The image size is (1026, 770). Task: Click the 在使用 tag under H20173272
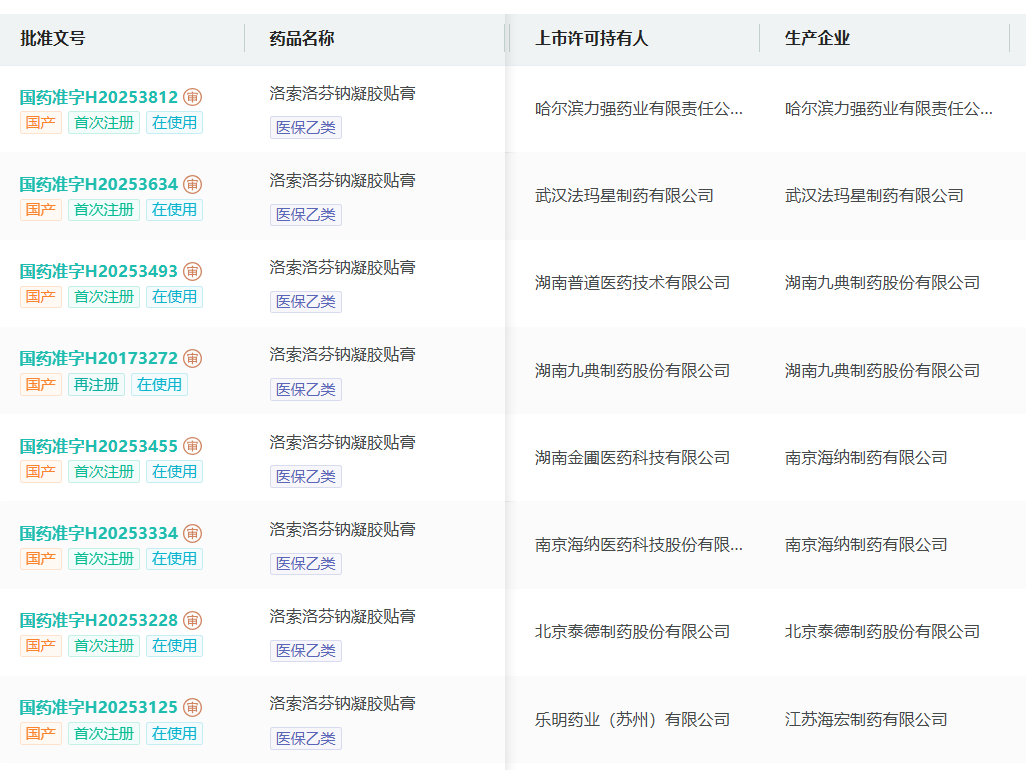tap(159, 385)
